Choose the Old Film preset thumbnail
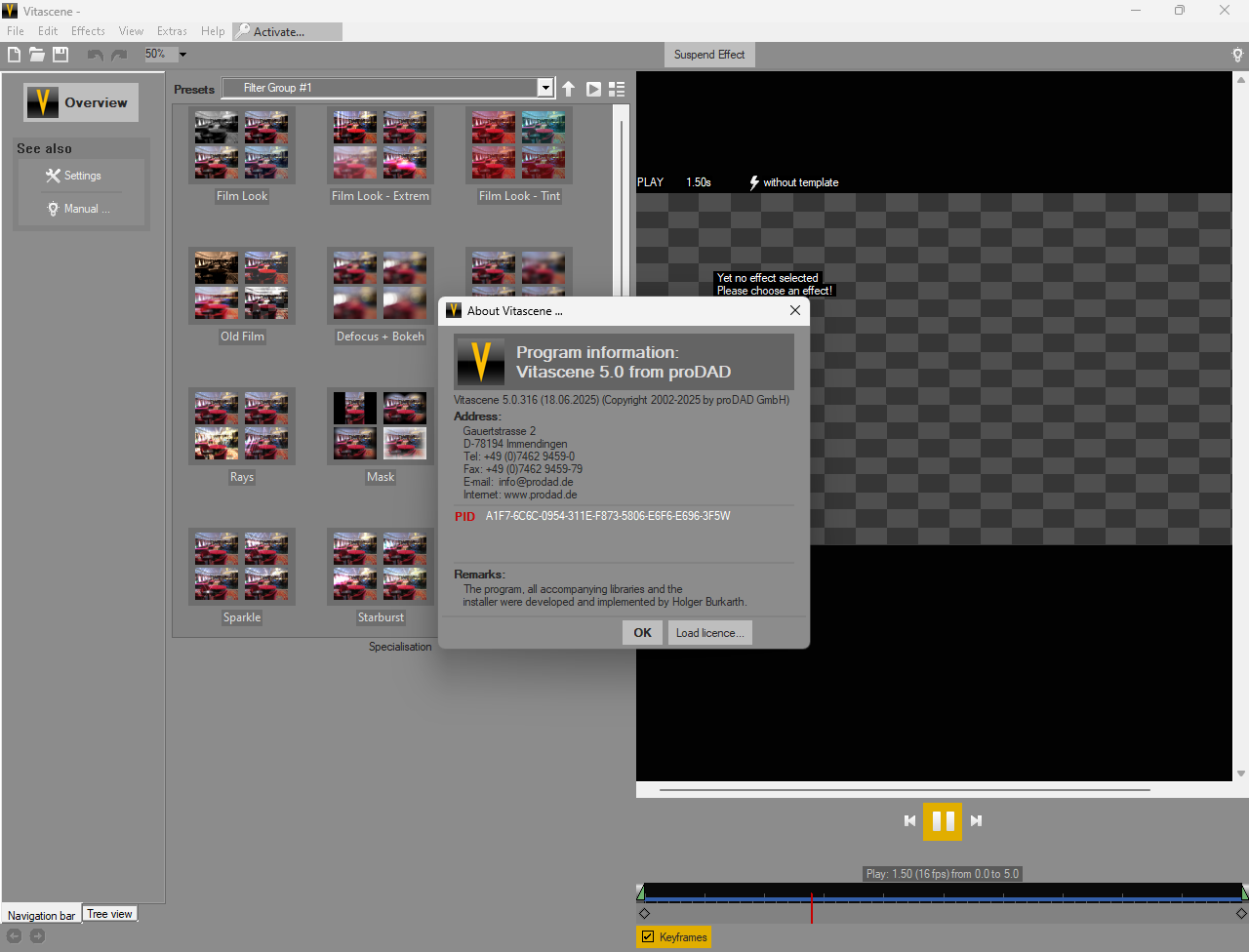Viewport: 1249px width, 952px height. [242, 286]
